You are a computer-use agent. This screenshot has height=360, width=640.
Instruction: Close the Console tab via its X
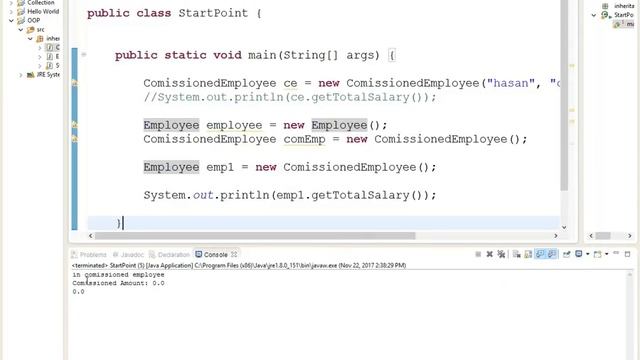tap(234, 254)
